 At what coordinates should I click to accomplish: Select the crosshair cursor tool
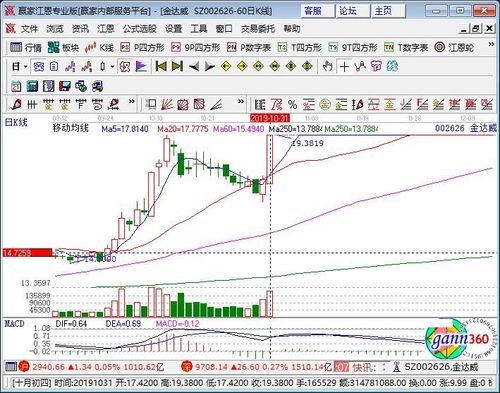tap(344, 67)
